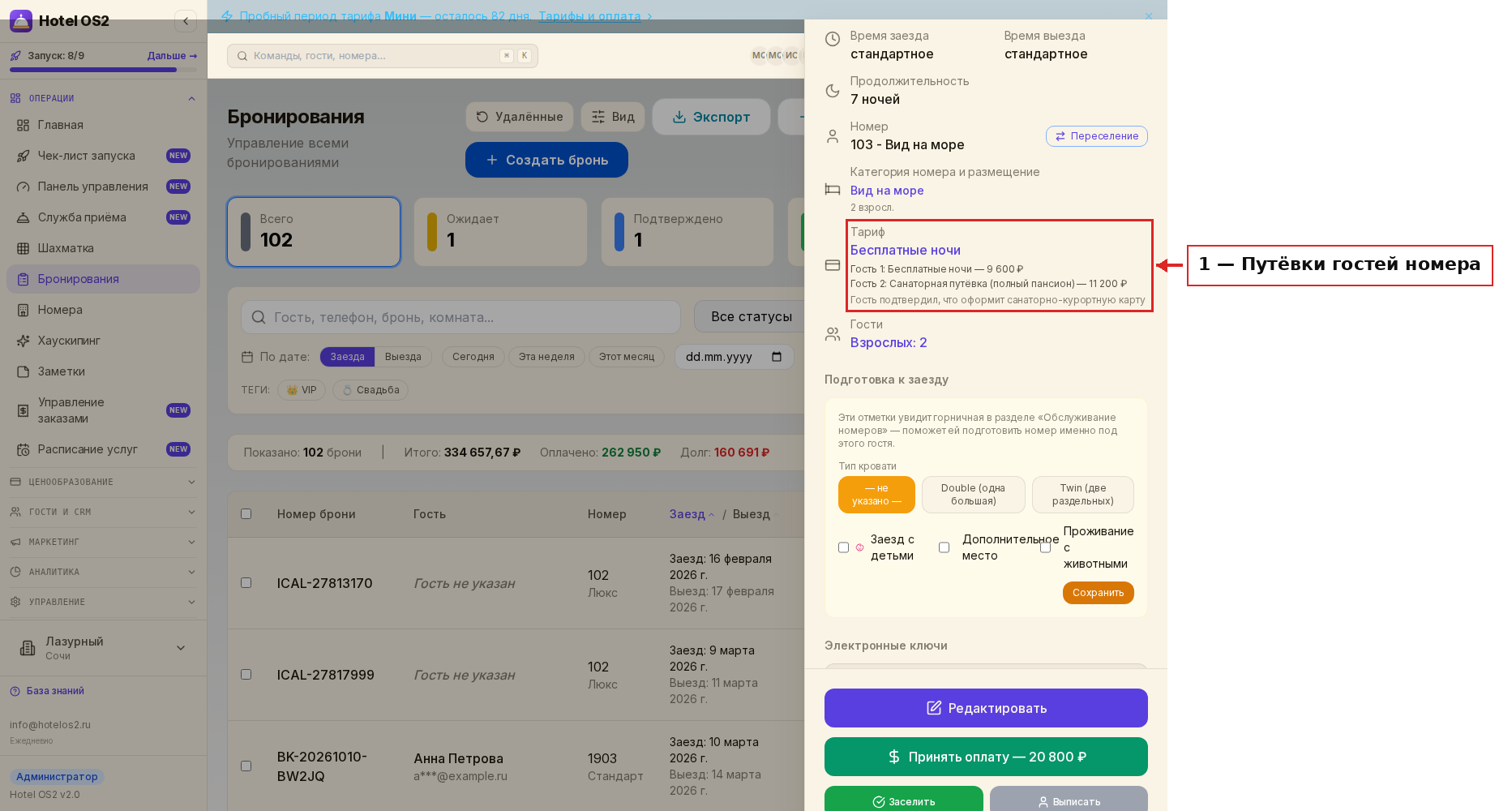Click Создать бронь button
The image size is (1512, 811).
[546, 160]
